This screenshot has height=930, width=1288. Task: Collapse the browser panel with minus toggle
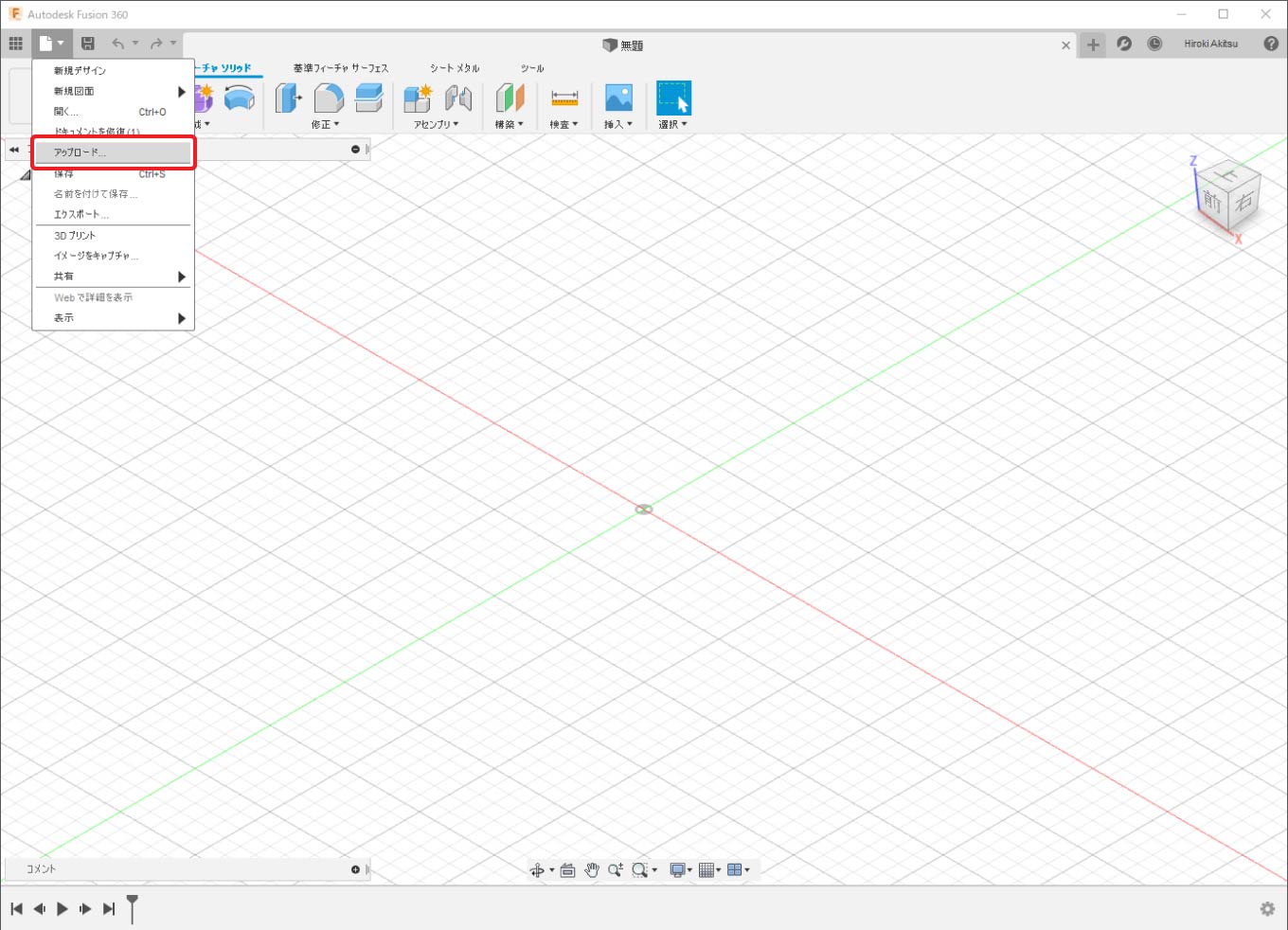[x=356, y=150]
